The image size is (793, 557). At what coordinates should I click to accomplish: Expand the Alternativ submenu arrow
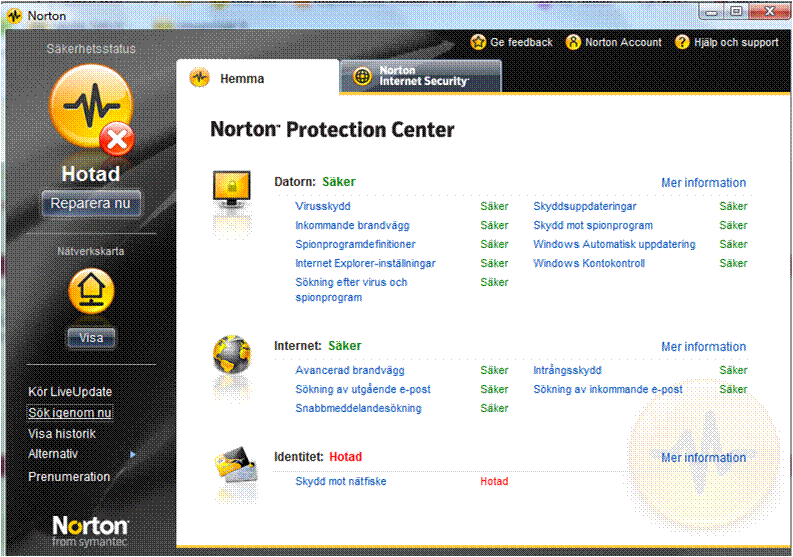pos(133,454)
